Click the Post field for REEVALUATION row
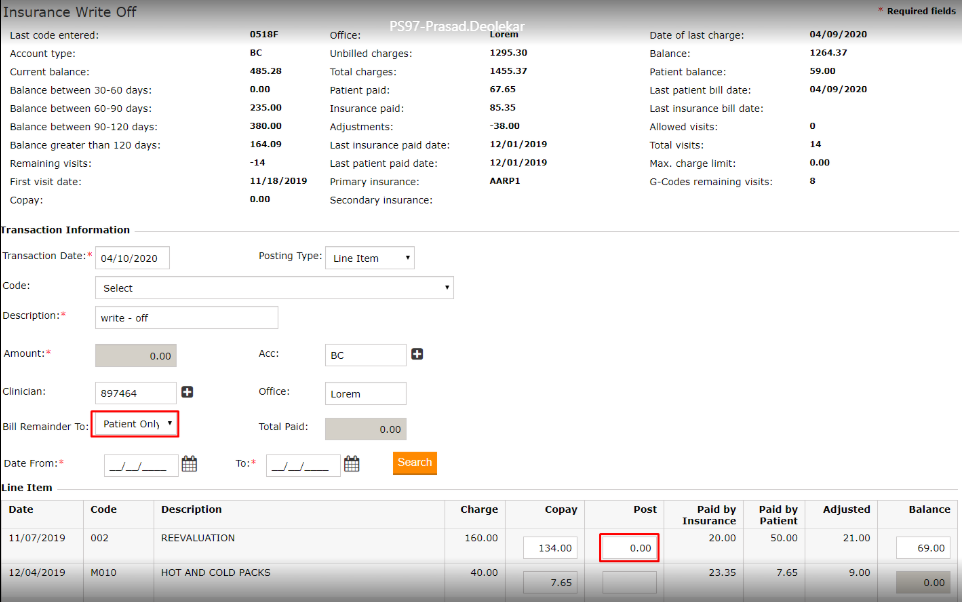This screenshot has height=602, width=962. click(x=628, y=548)
